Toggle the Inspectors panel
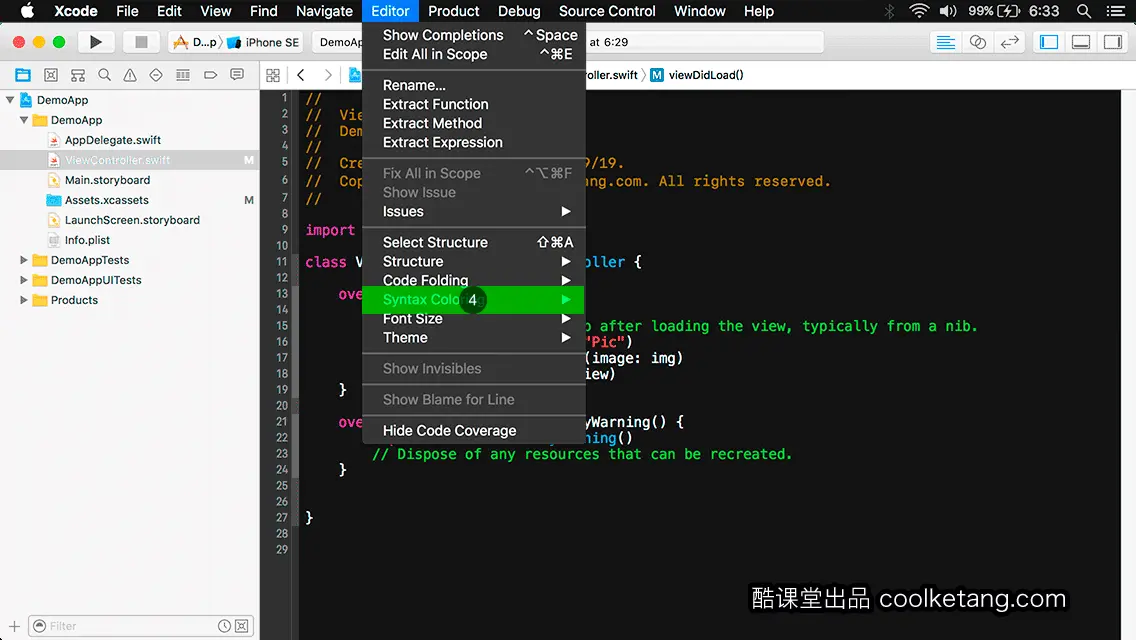Image resolution: width=1136 pixels, height=640 pixels. [1113, 42]
